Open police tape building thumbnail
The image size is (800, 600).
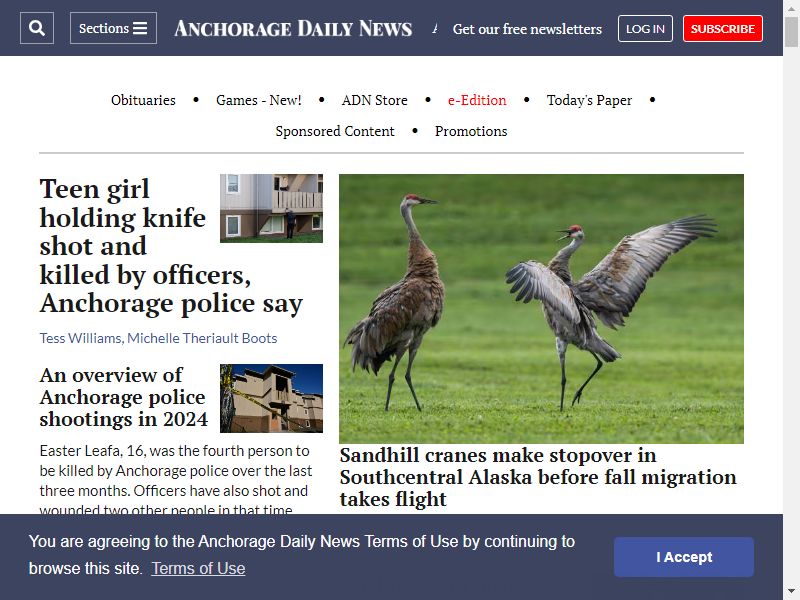(271, 398)
